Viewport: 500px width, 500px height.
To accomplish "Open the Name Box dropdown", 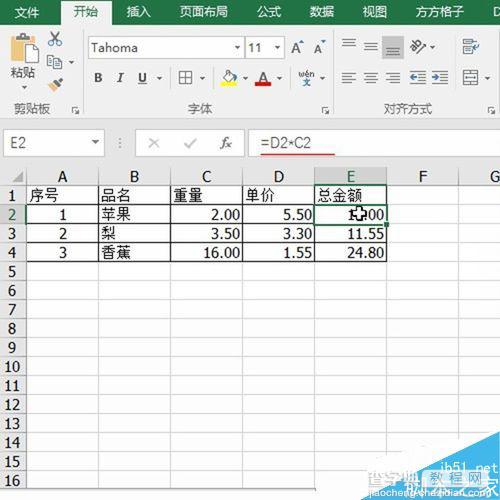I will pos(95,142).
